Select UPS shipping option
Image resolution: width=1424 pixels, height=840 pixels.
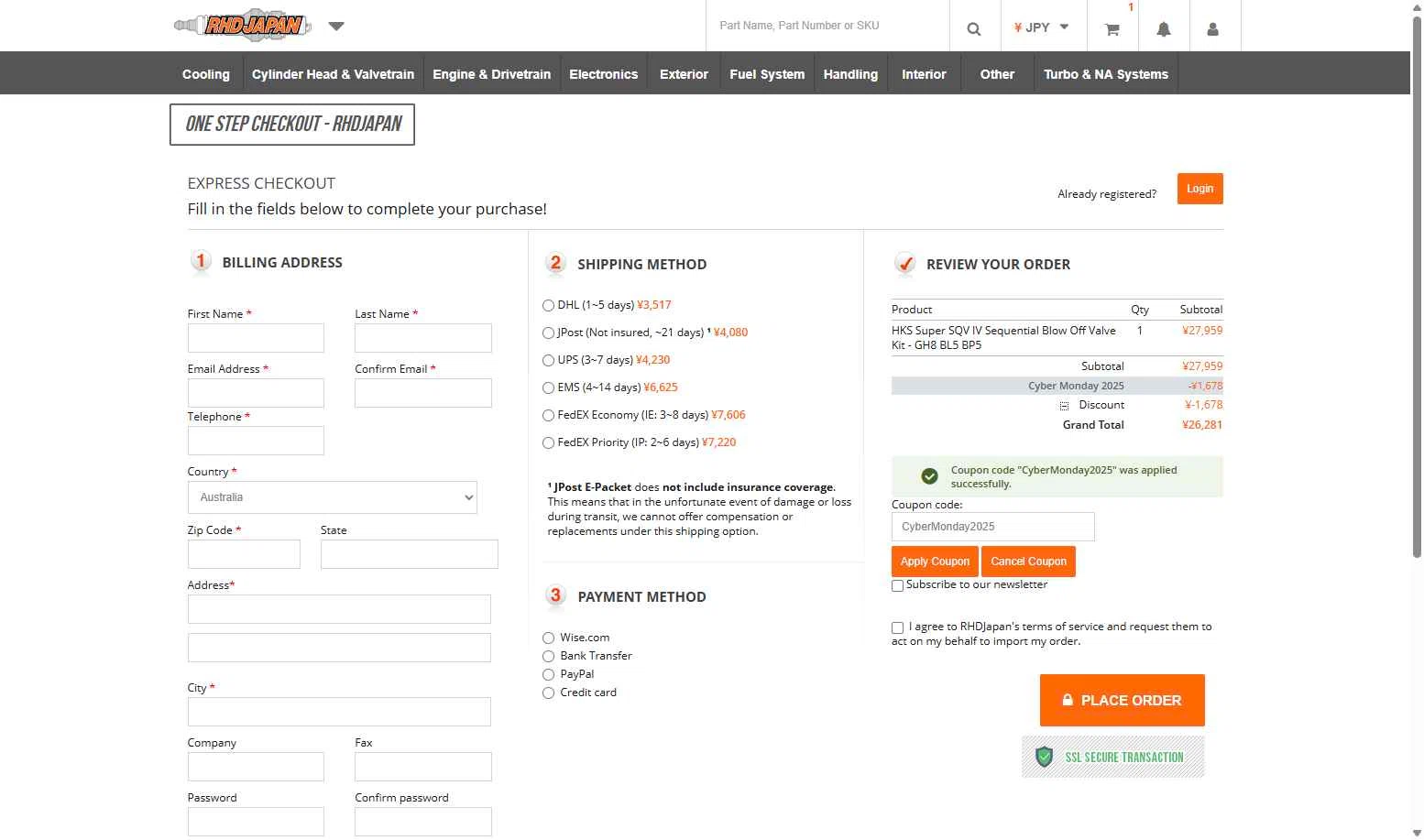[548, 360]
